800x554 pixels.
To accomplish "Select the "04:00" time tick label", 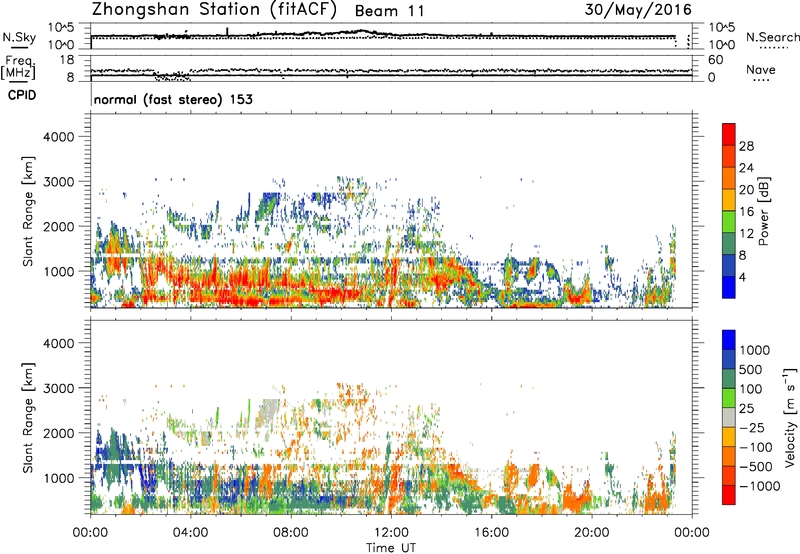I will point(190,533).
